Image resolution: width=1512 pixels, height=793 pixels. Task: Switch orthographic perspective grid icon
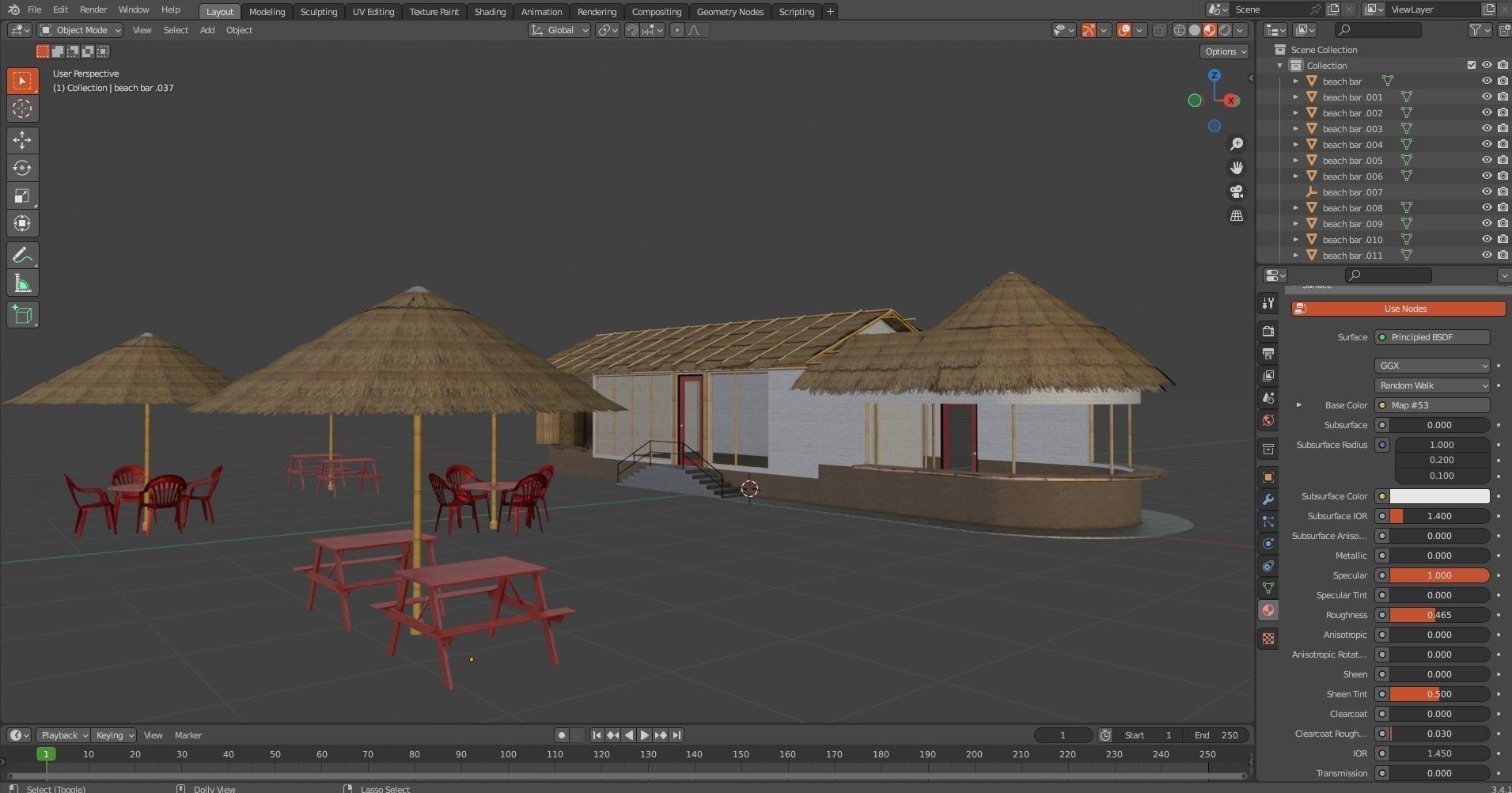pyautogui.click(x=1236, y=215)
